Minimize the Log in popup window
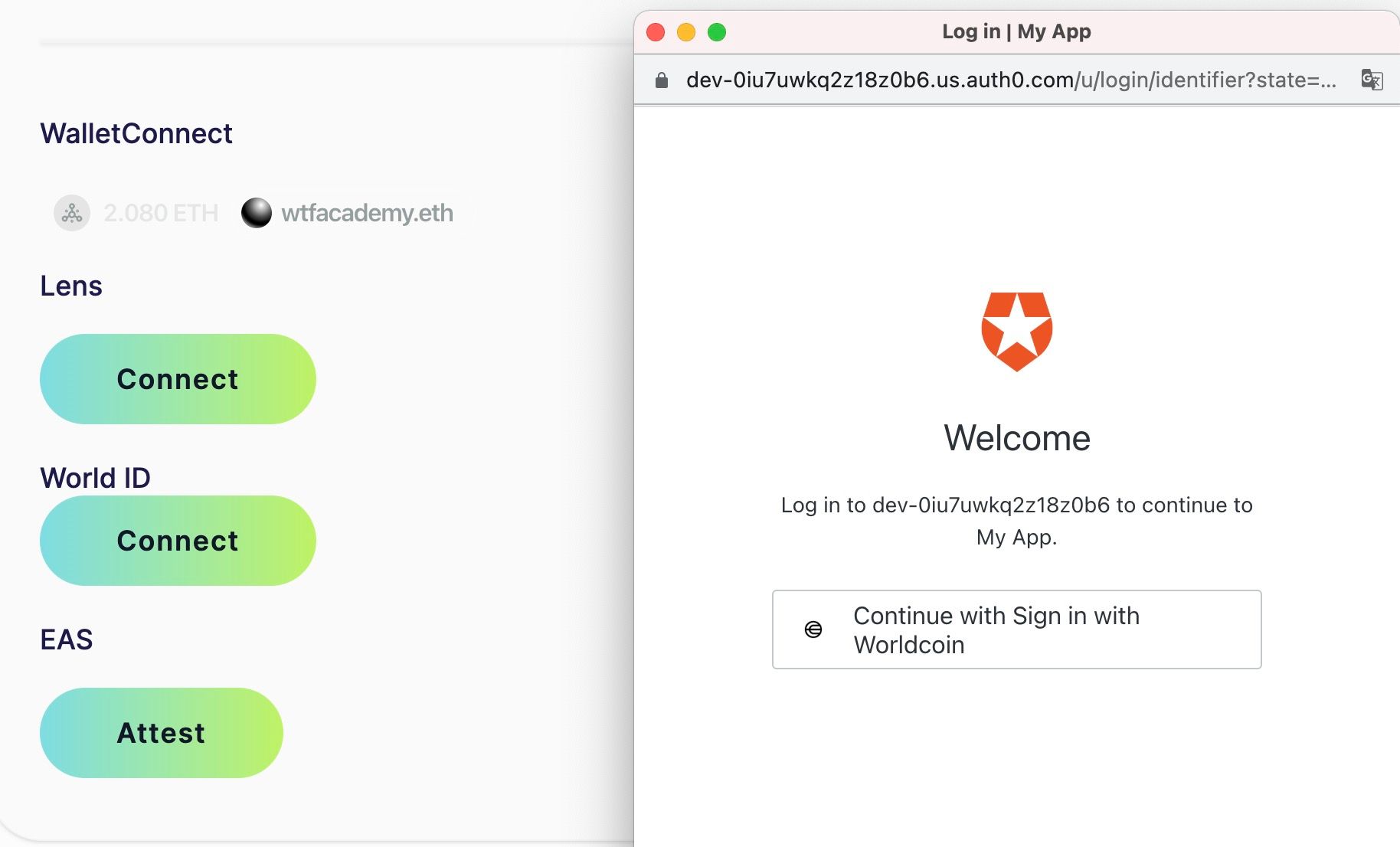 686,32
